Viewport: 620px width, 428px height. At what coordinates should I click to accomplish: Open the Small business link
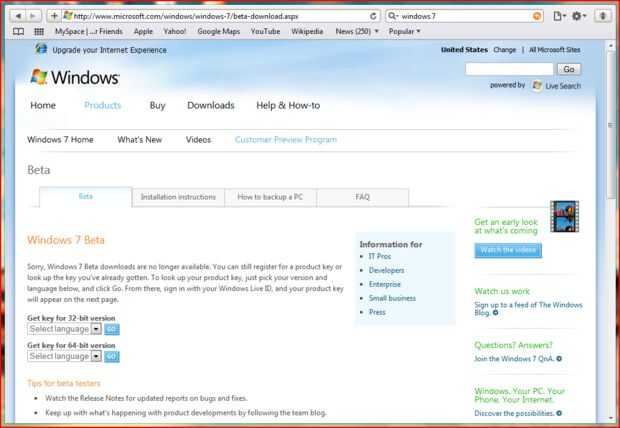[392, 298]
